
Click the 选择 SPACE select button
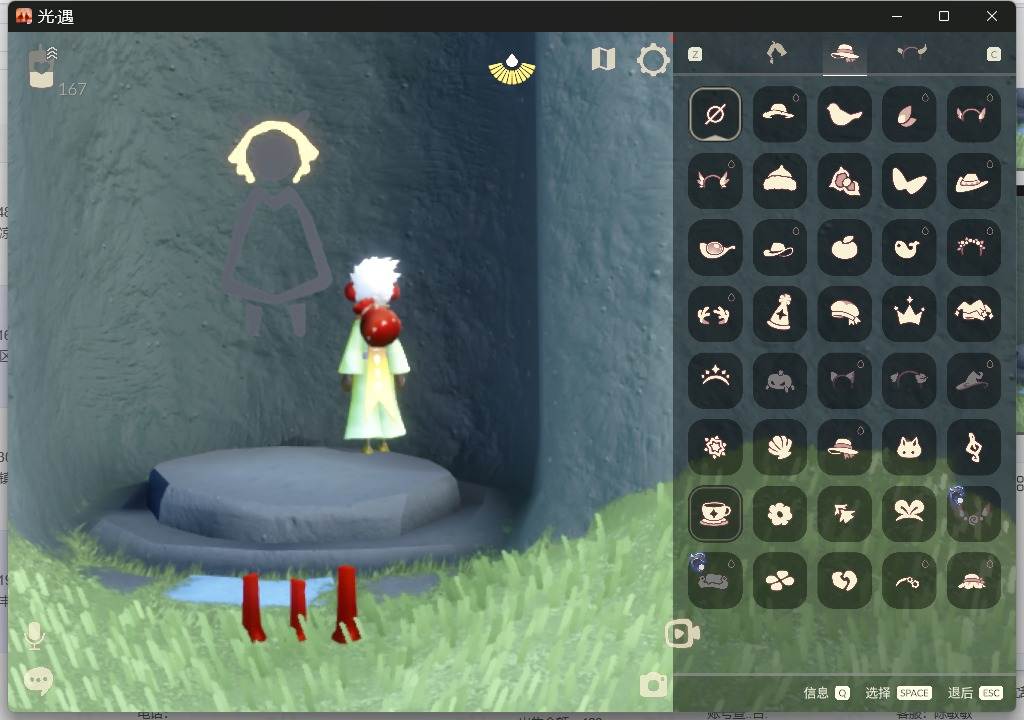click(898, 693)
